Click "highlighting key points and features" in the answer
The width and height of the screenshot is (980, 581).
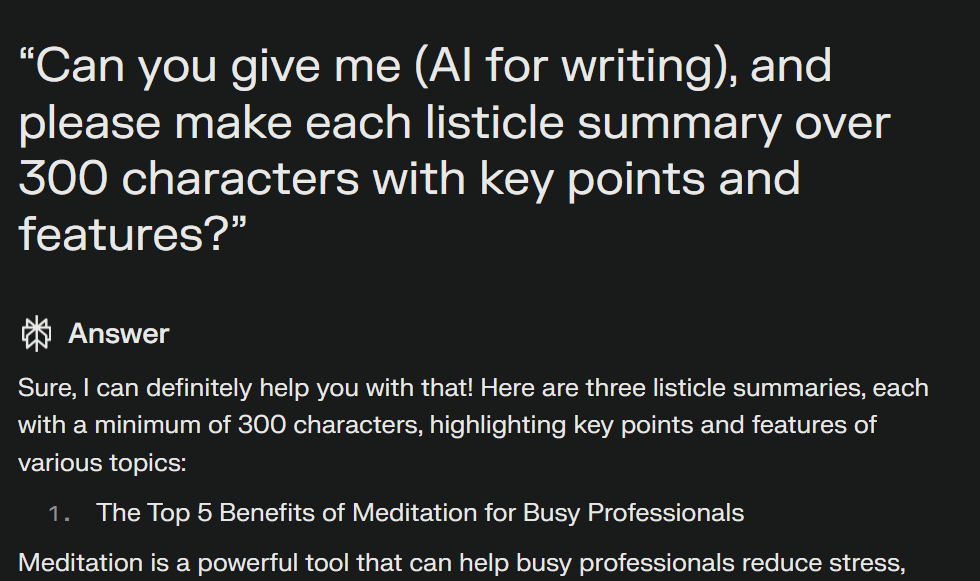tap(653, 425)
